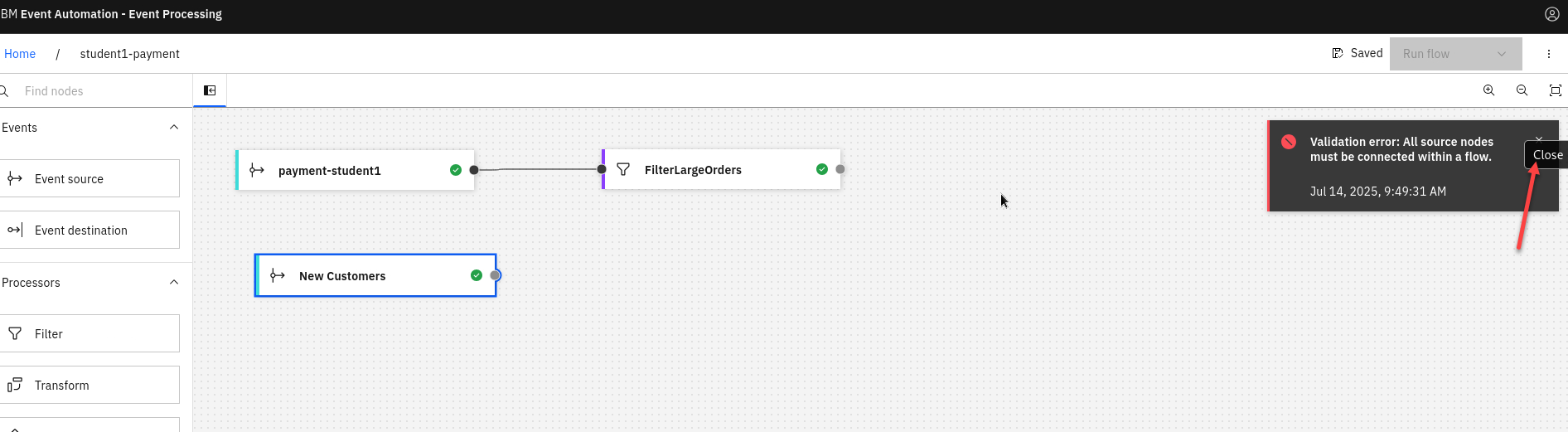
Task: Go to the Home breadcrumb link
Action: tap(20, 54)
